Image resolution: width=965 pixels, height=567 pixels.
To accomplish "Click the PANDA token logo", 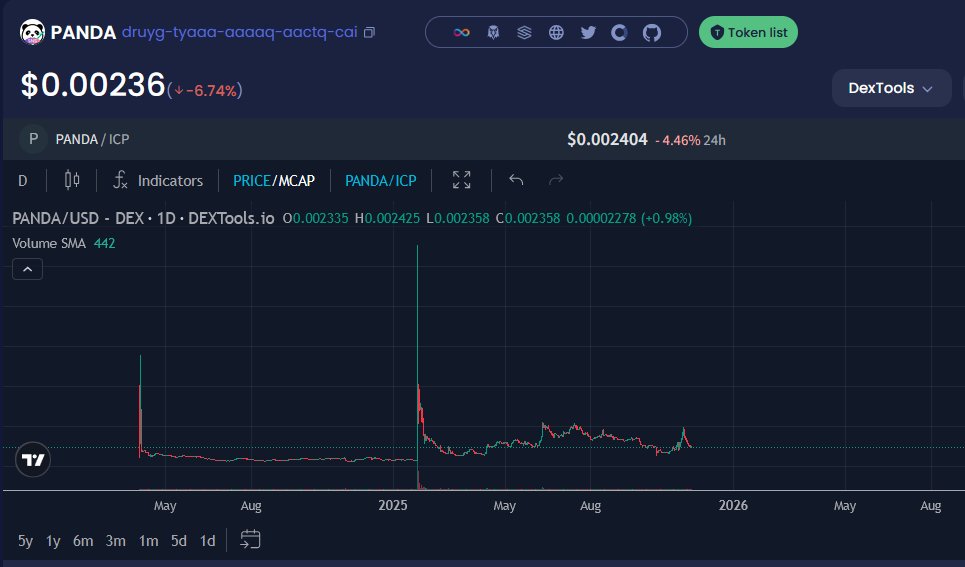I will 32,32.
